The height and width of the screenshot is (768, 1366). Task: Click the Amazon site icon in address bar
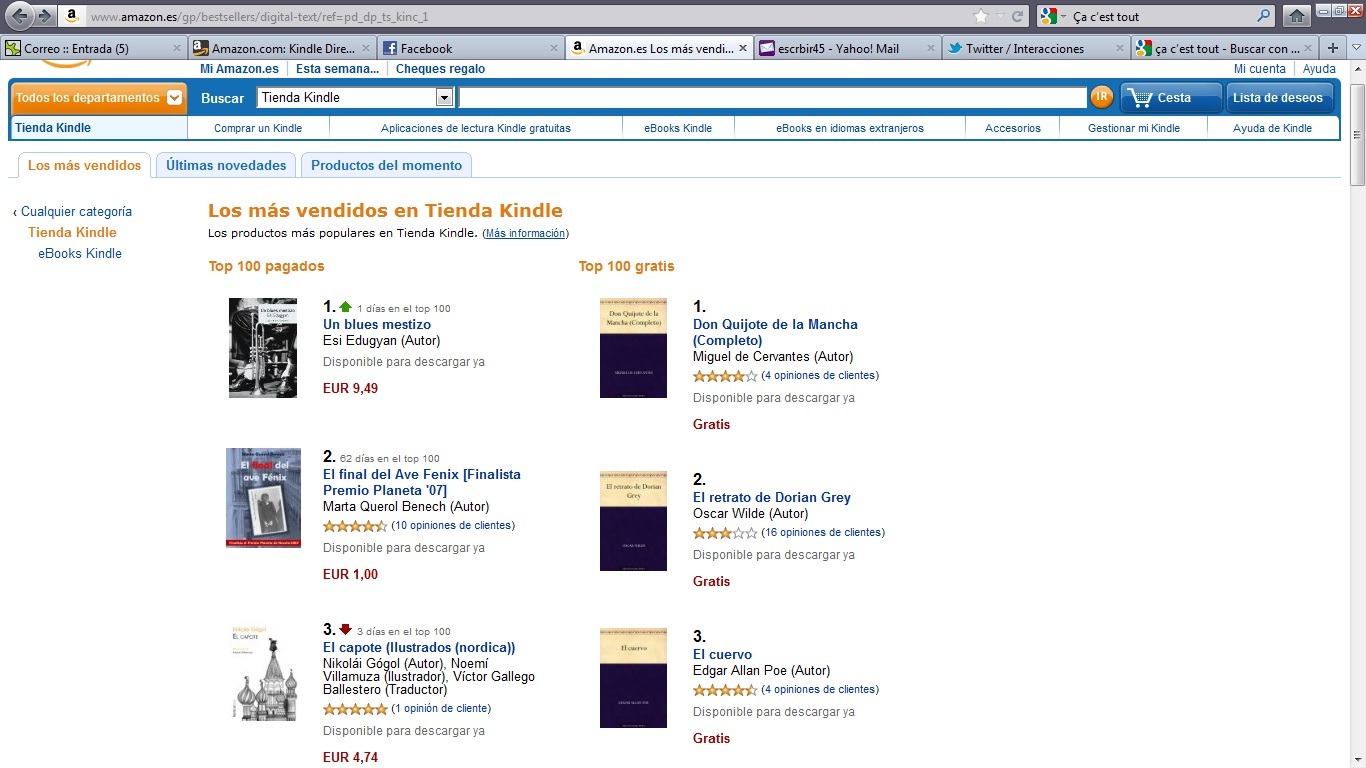71,16
